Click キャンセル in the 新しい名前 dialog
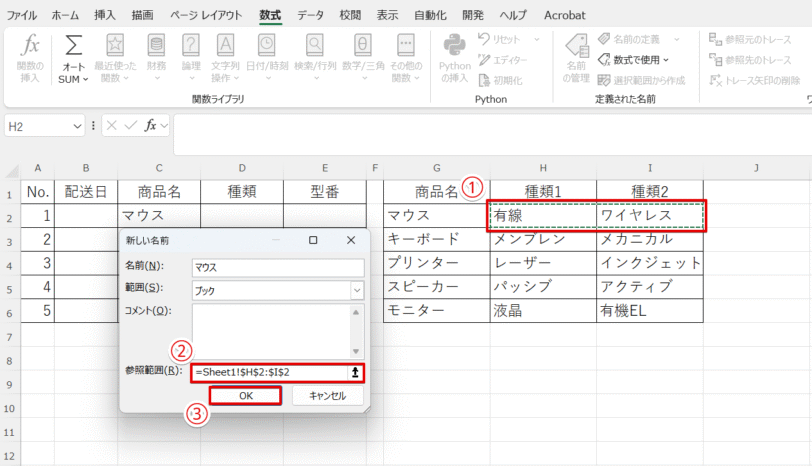812x466 pixels. pos(328,396)
